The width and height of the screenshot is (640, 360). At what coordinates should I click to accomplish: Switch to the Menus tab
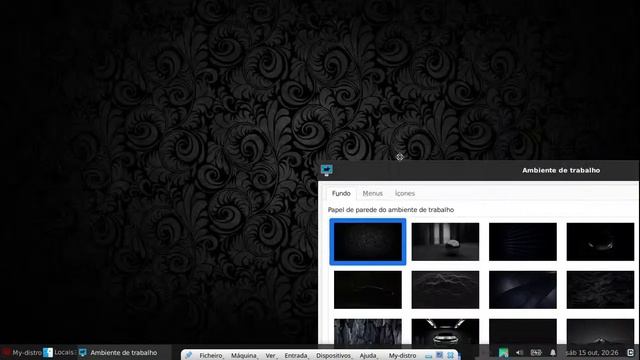(373, 193)
